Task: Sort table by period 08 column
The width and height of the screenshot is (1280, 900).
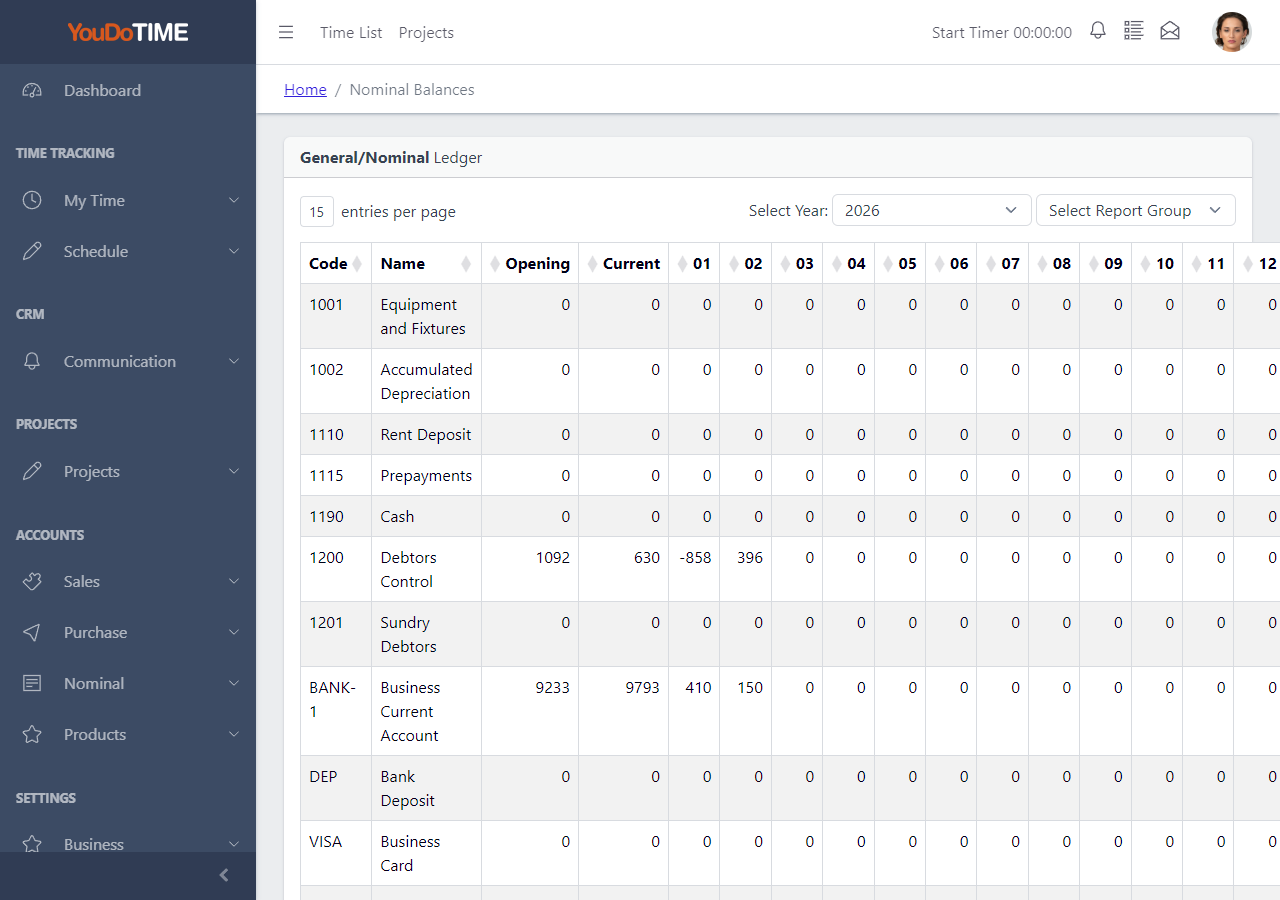Action: pos(1054,263)
